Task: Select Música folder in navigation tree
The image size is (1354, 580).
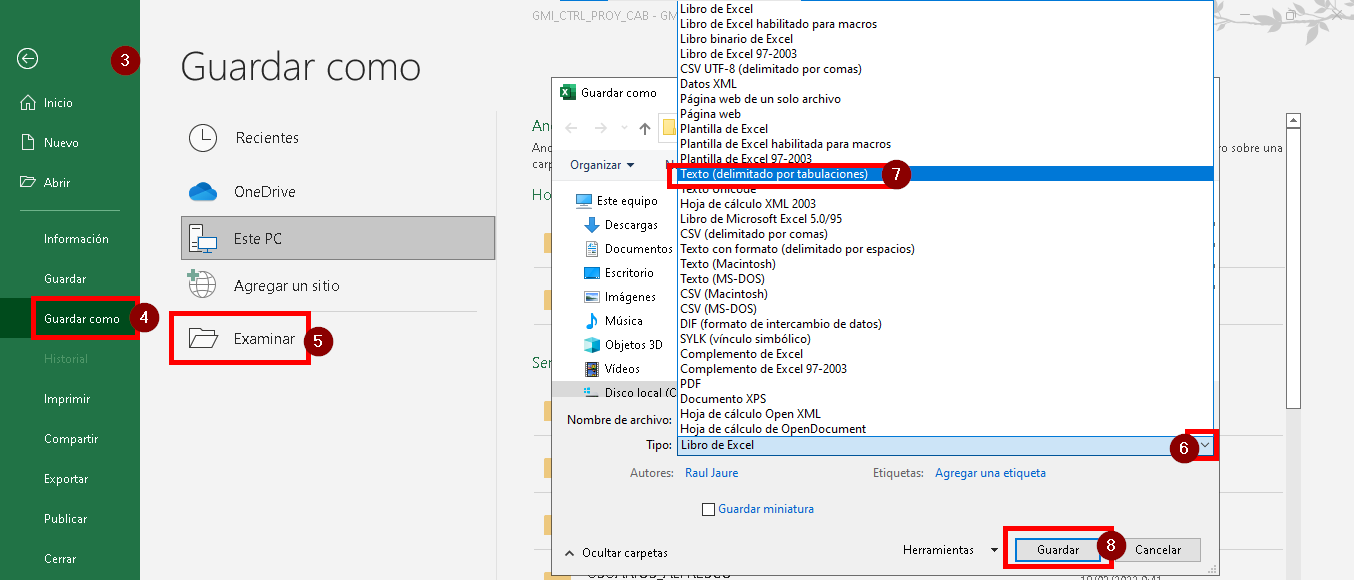Action: pos(614,321)
